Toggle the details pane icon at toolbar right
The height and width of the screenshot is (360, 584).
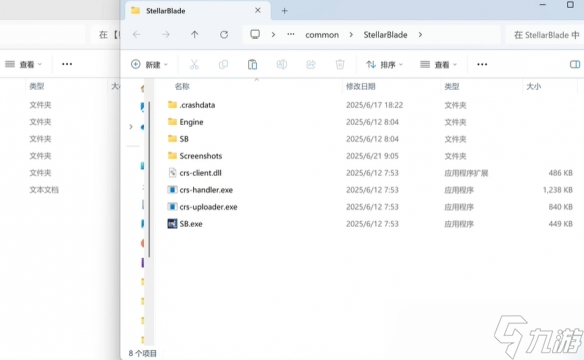(x=575, y=64)
